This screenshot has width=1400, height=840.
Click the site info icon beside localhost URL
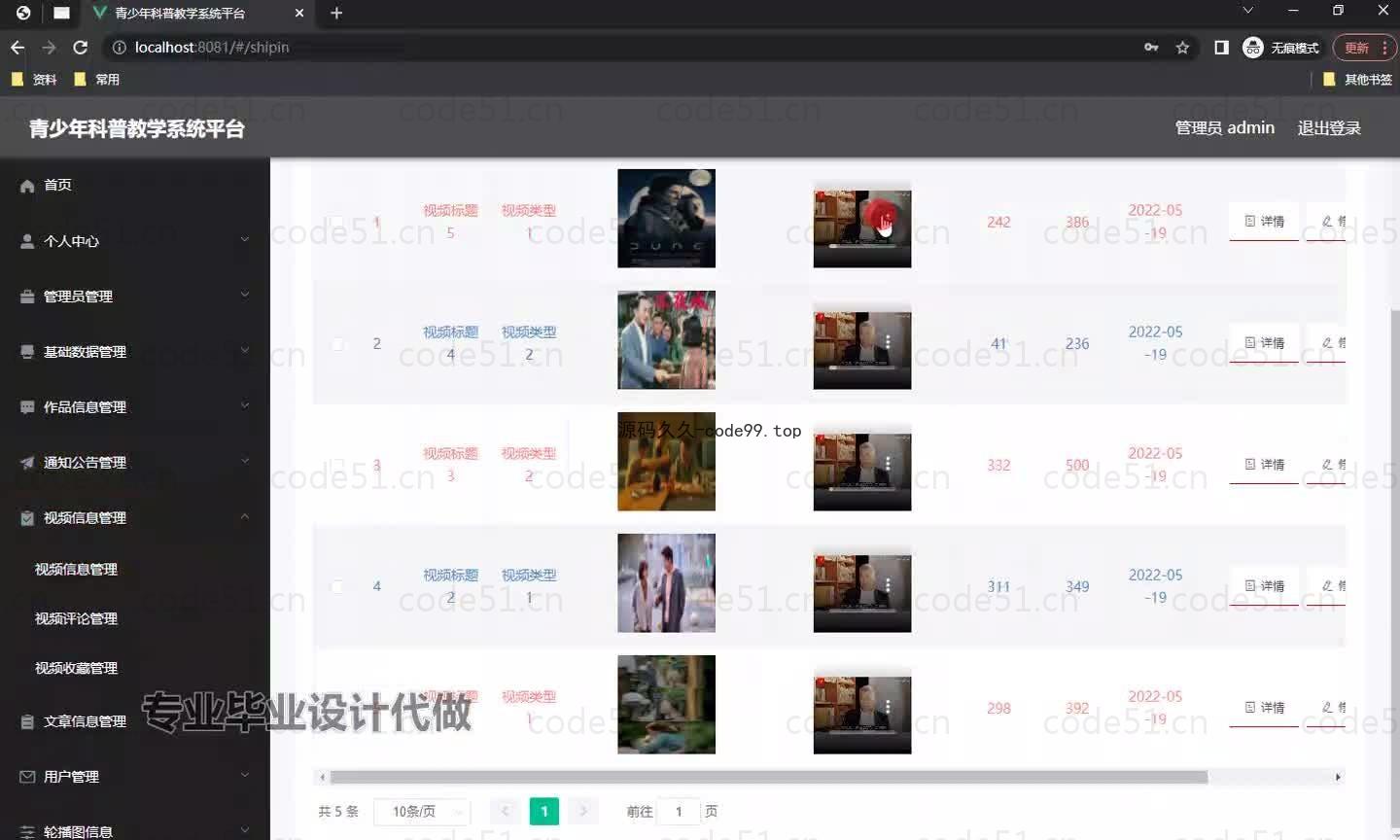click(x=119, y=47)
